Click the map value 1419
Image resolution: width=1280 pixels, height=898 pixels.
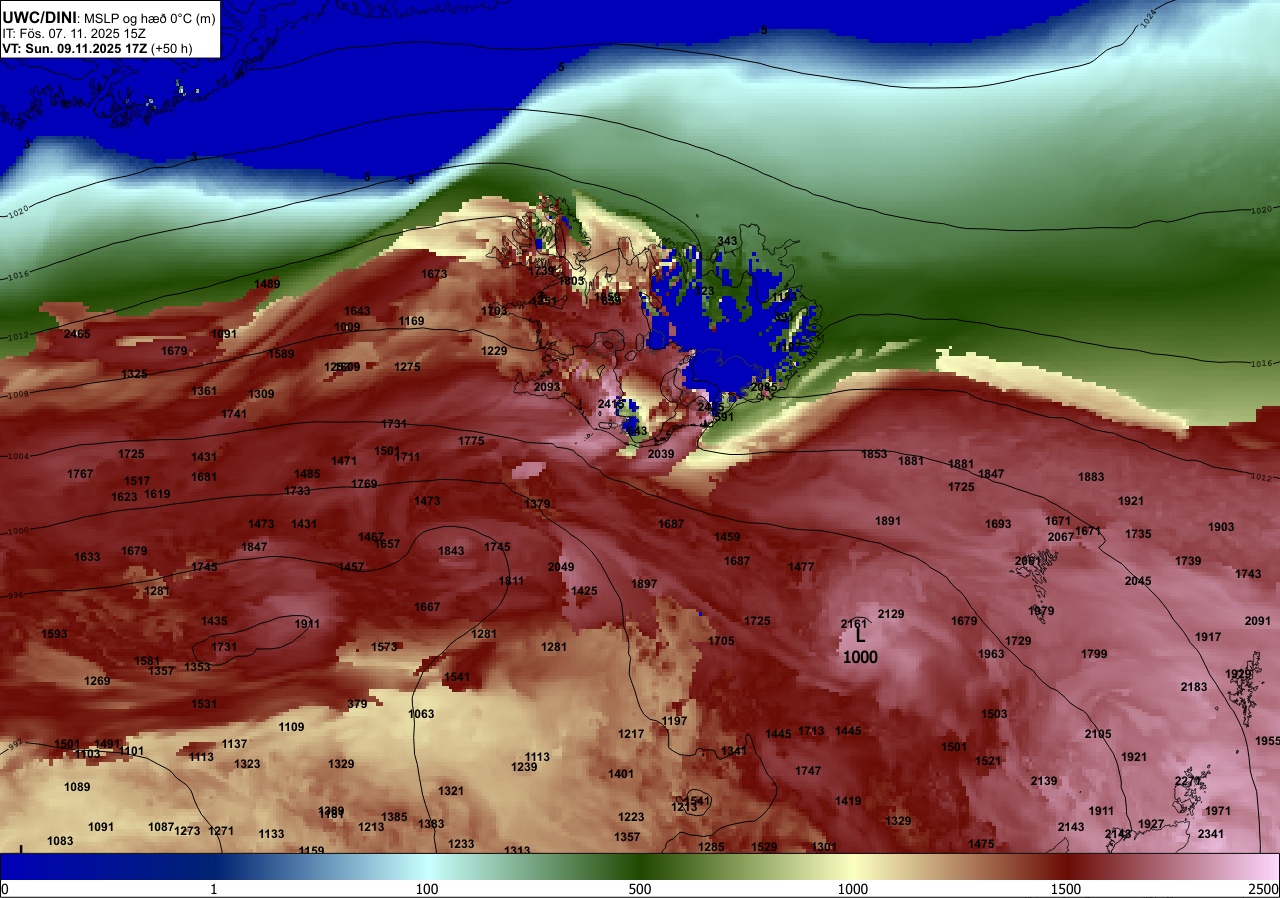[x=848, y=801]
